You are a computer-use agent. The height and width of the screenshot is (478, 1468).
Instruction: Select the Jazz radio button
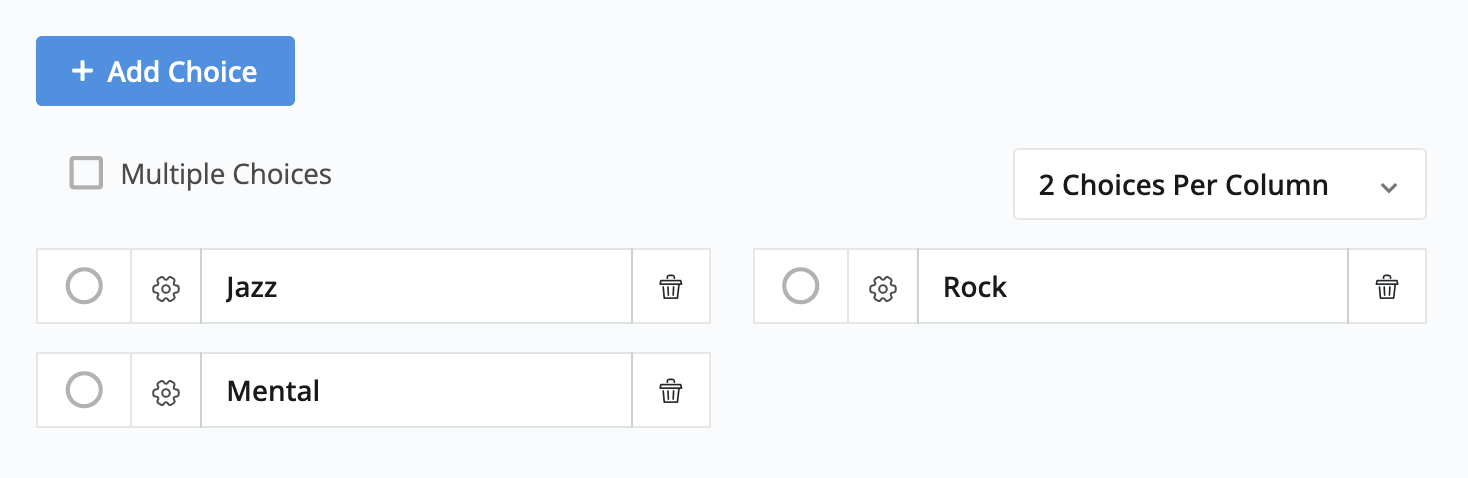tap(84, 287)
